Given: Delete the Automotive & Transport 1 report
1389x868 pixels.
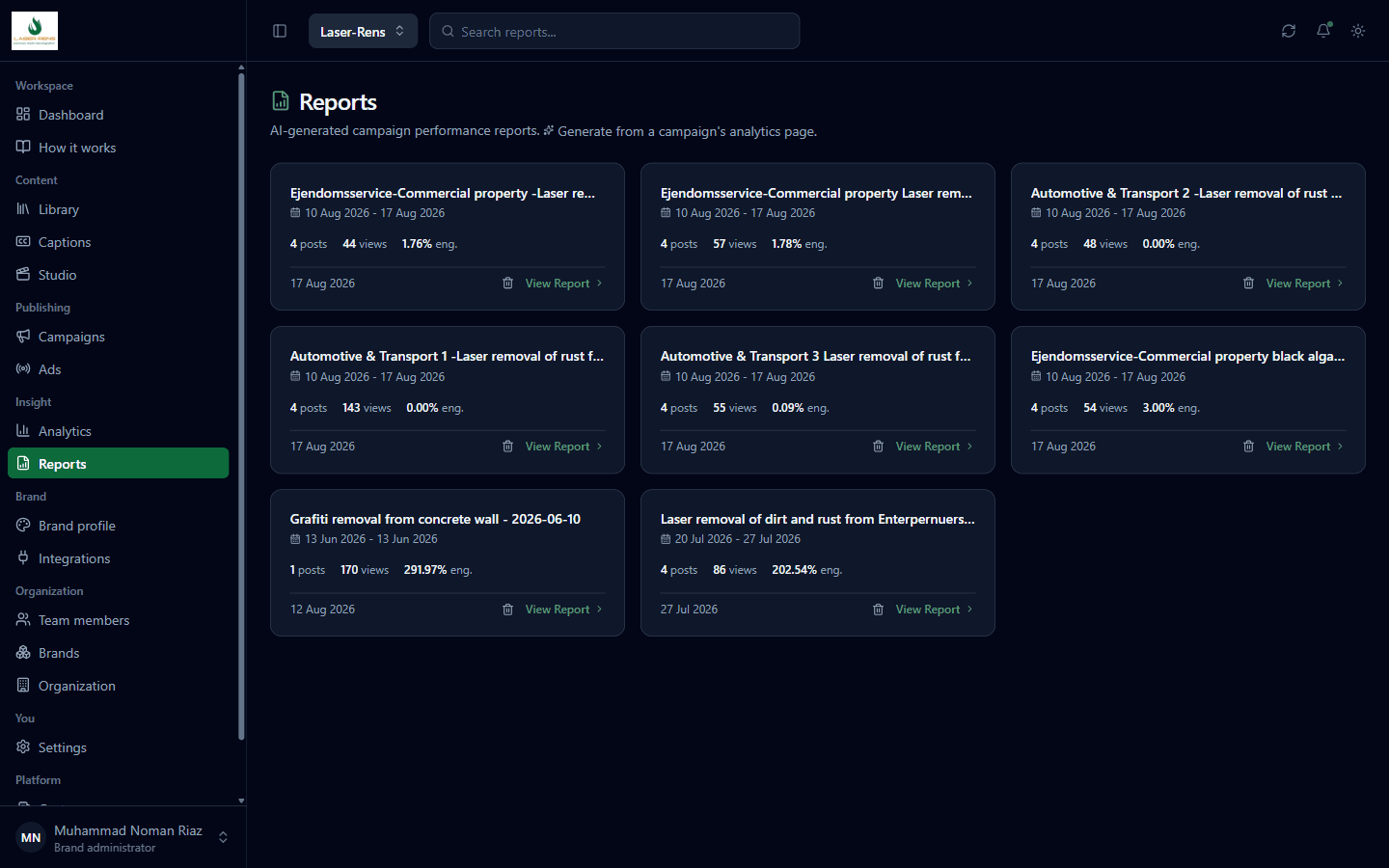Looking at the screenshot, I should pyautogui.click(x=508, y=447).
